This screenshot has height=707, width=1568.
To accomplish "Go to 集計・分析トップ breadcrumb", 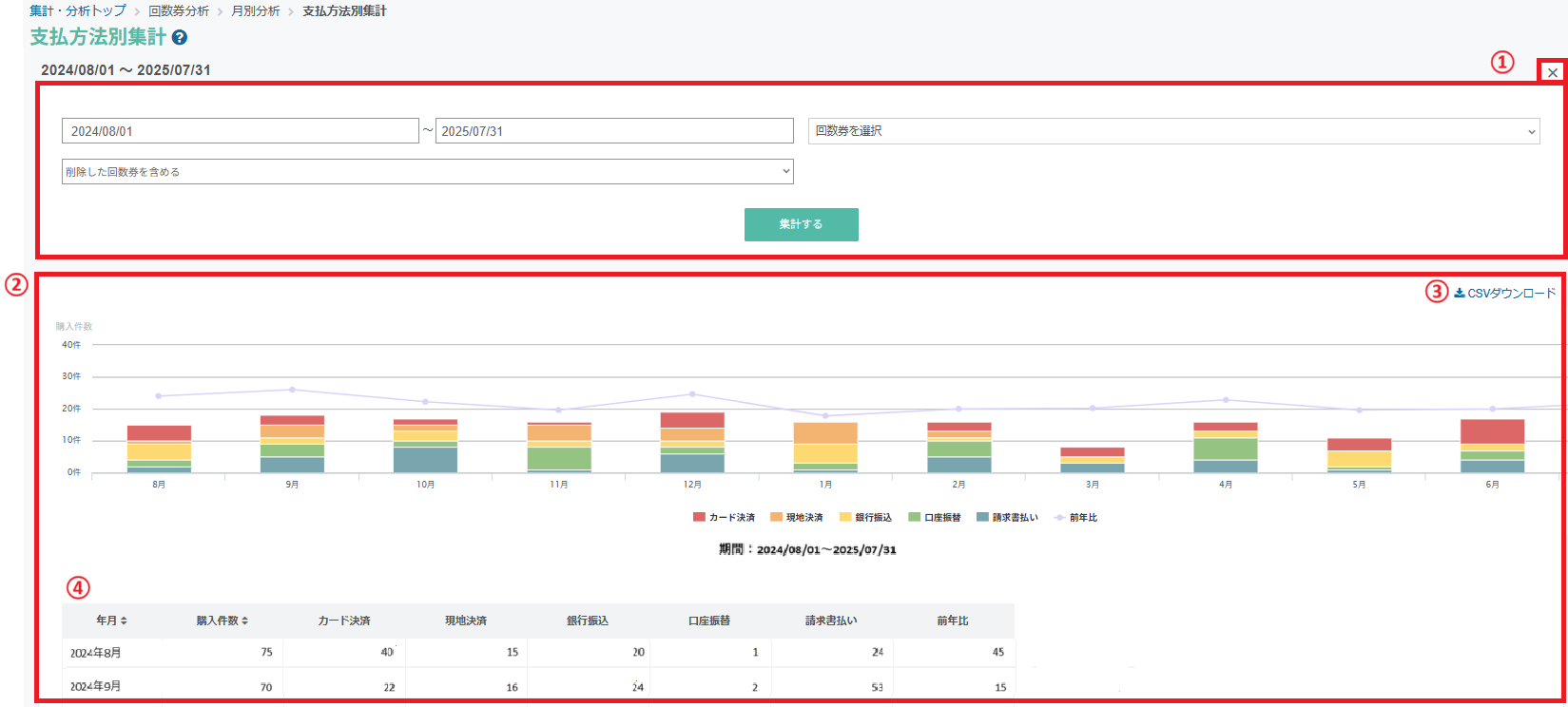I will pos(78,11).
